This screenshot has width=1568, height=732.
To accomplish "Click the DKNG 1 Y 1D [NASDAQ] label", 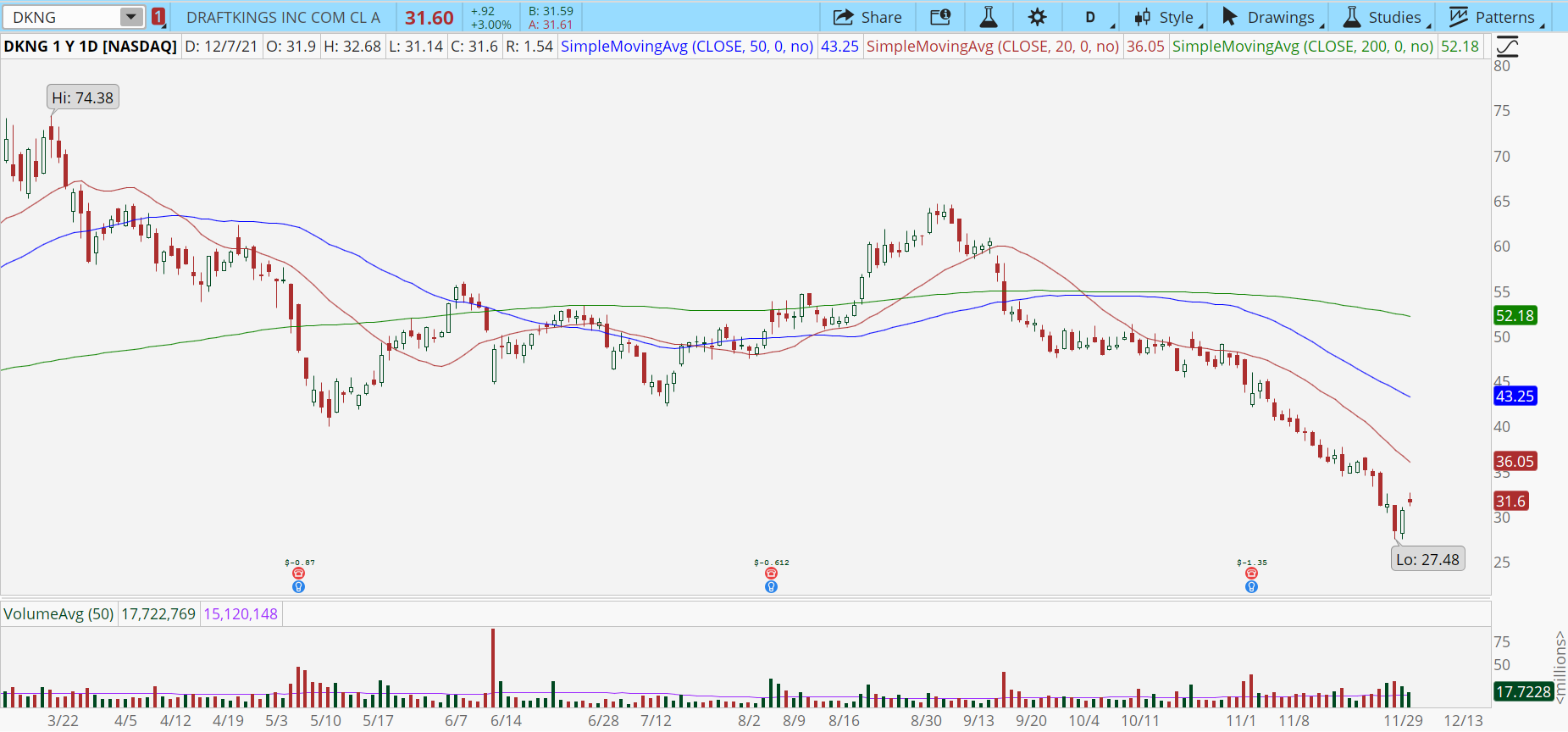I will pyautogui.click(x=91, y=47).
